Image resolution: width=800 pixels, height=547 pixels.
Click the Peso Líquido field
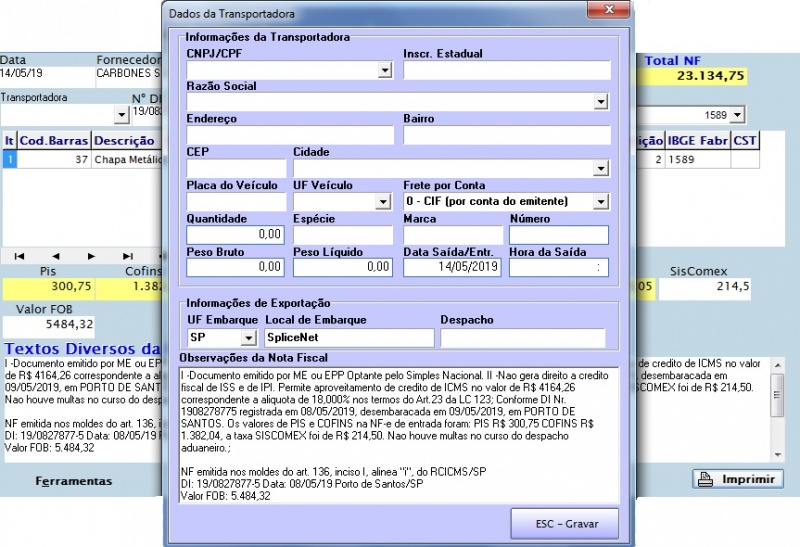pos(343,267)
